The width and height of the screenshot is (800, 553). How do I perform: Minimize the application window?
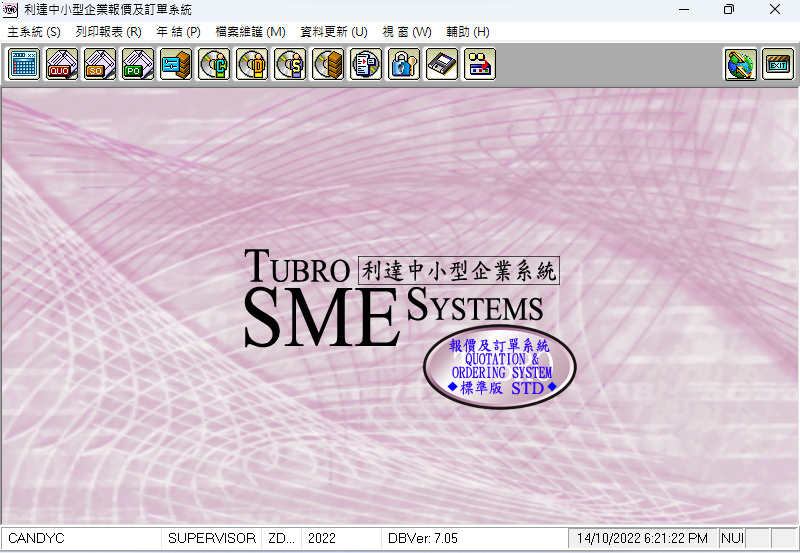coord(684,10)
